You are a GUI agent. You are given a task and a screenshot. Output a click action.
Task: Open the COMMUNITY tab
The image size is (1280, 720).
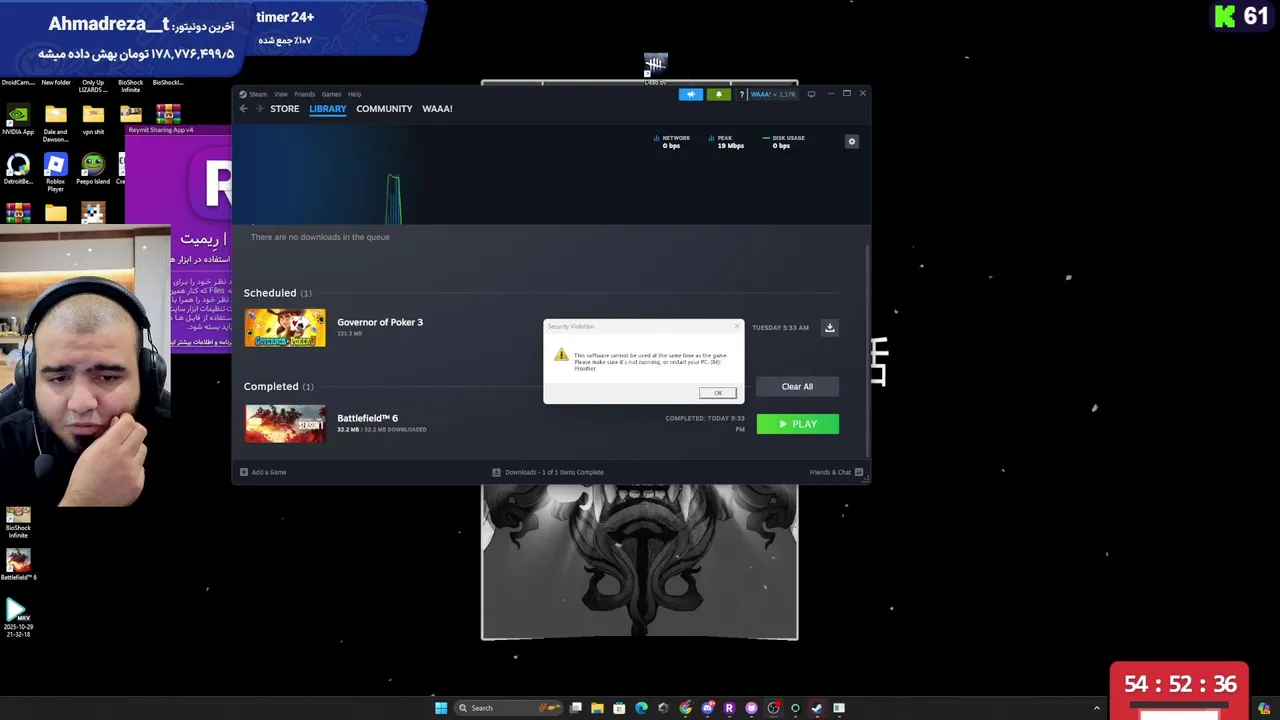(x=384, y=109)
